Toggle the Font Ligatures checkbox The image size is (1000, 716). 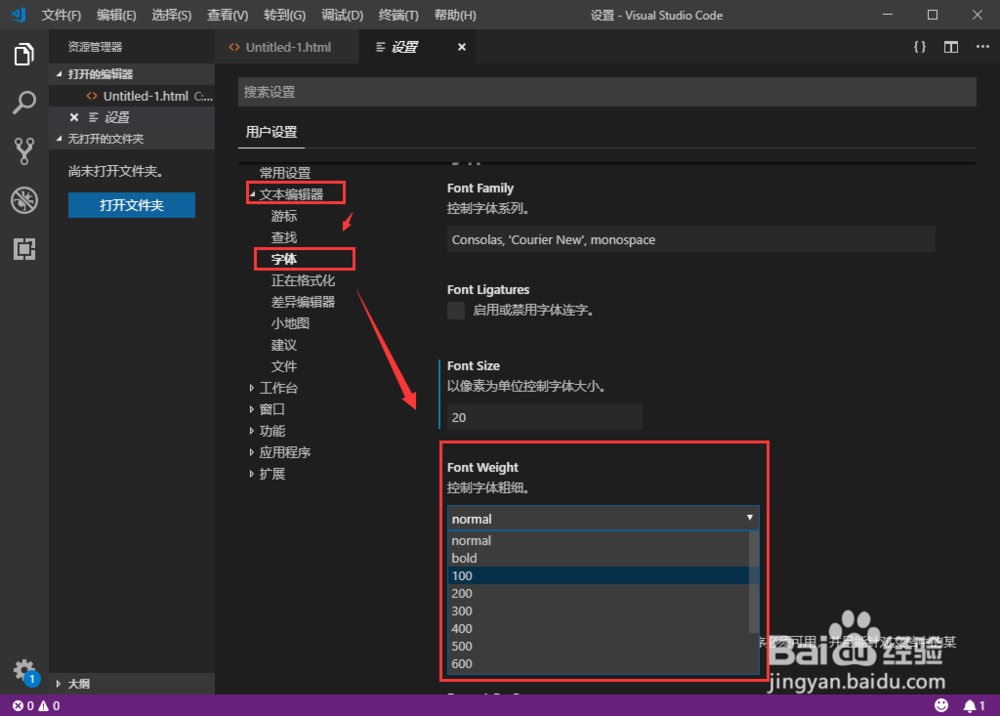coord(456,311)
